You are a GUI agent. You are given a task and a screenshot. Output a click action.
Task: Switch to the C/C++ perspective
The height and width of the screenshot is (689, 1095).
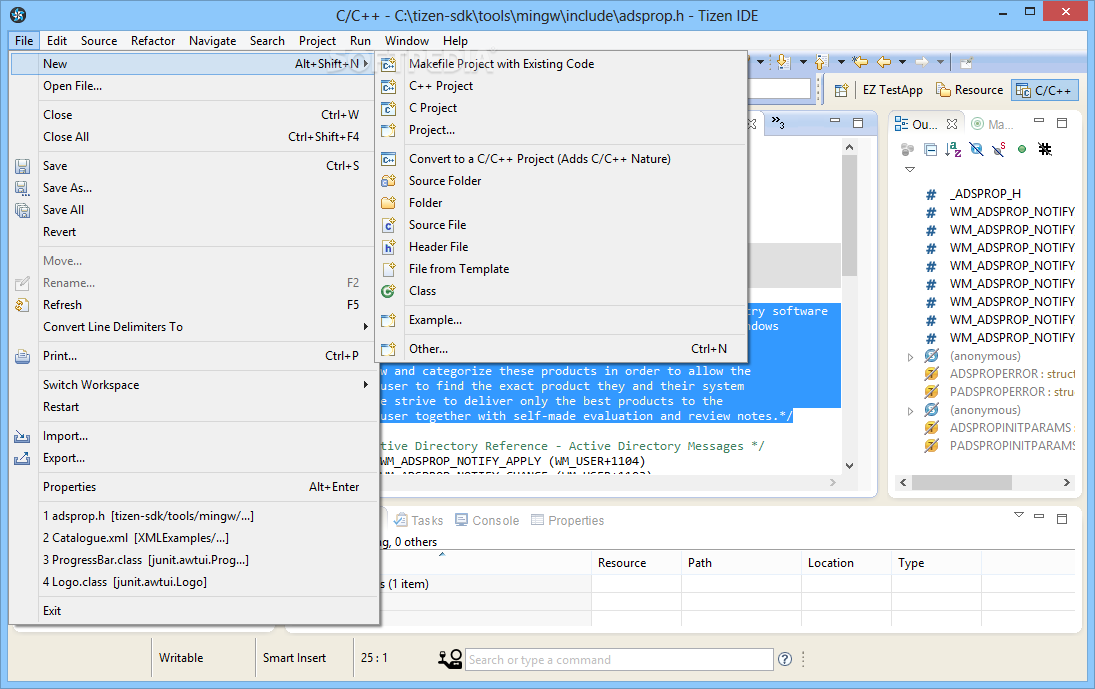click(1044, 90)
